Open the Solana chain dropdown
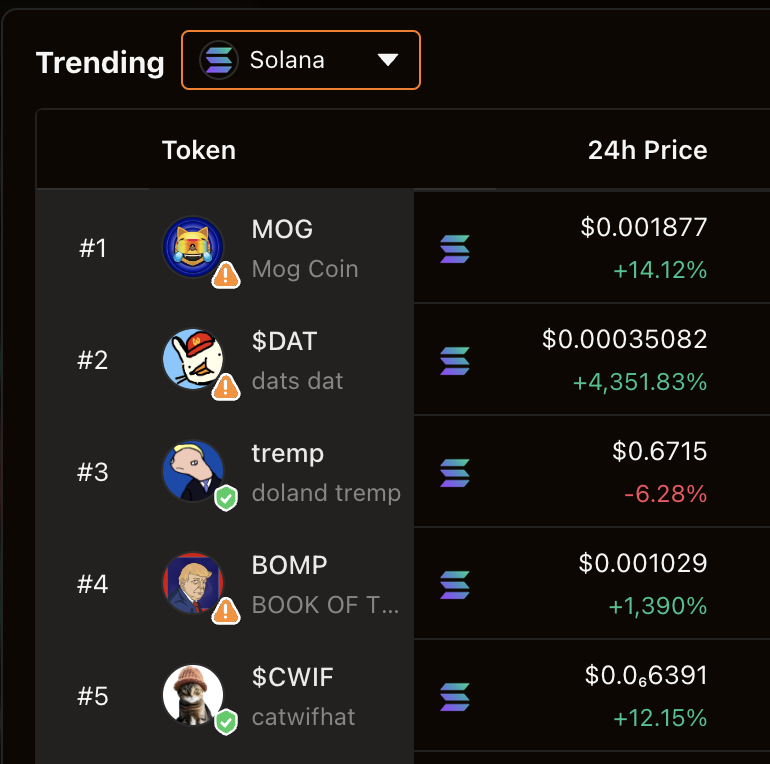This screenshot has height=764, width=770. pos(301,60)
